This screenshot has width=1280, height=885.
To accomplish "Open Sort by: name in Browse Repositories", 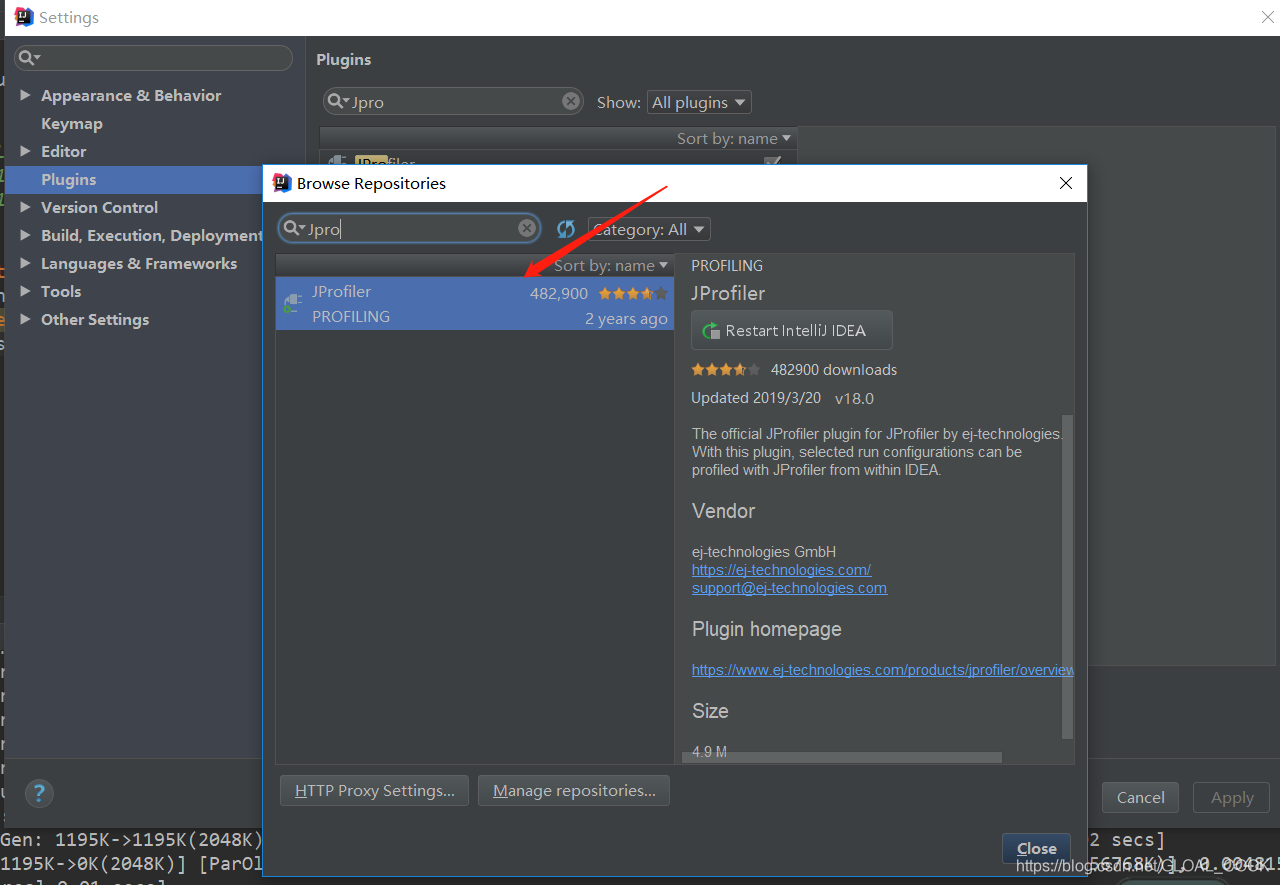I will click(611, 265).
